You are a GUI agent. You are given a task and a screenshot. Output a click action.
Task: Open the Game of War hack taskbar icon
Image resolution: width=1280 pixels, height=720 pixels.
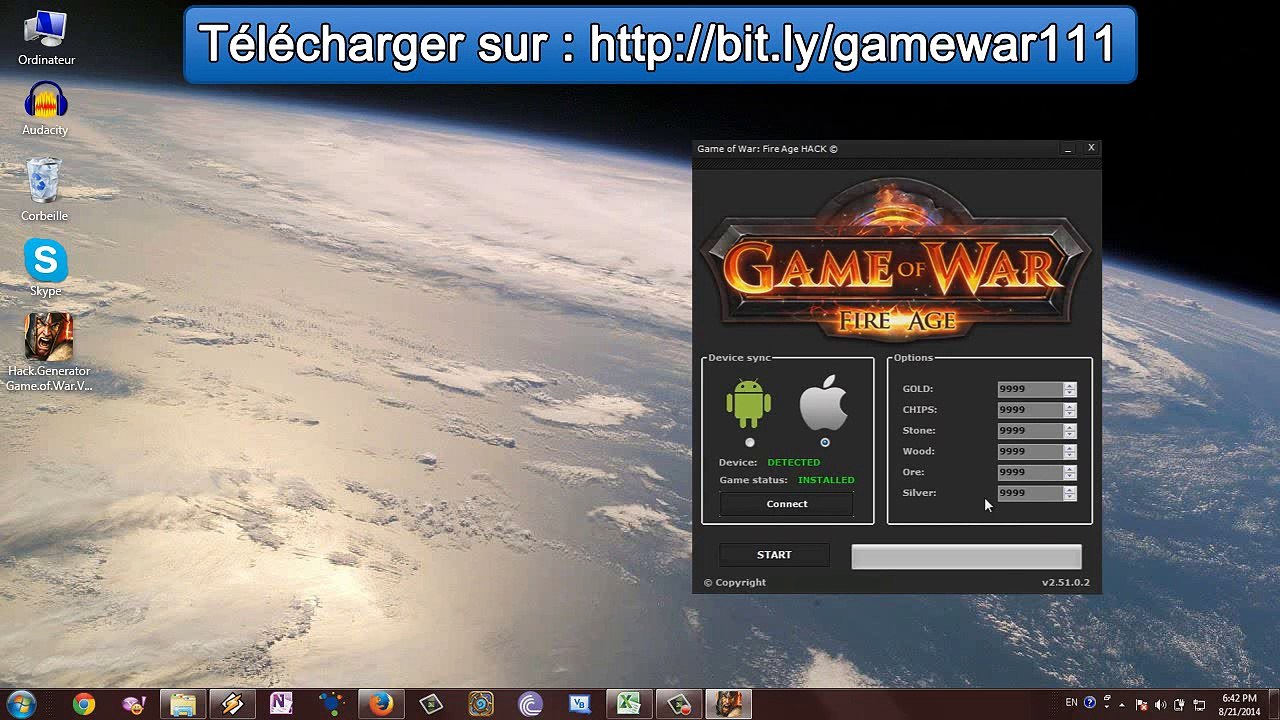pyautogui.click(x=729, y=705)
